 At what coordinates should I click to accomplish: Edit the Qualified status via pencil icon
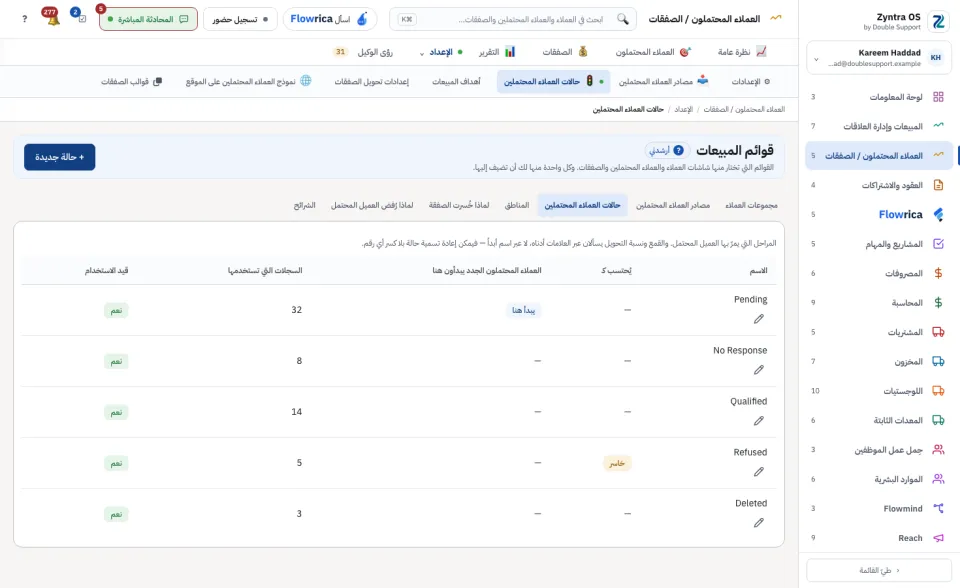point(759,420)
